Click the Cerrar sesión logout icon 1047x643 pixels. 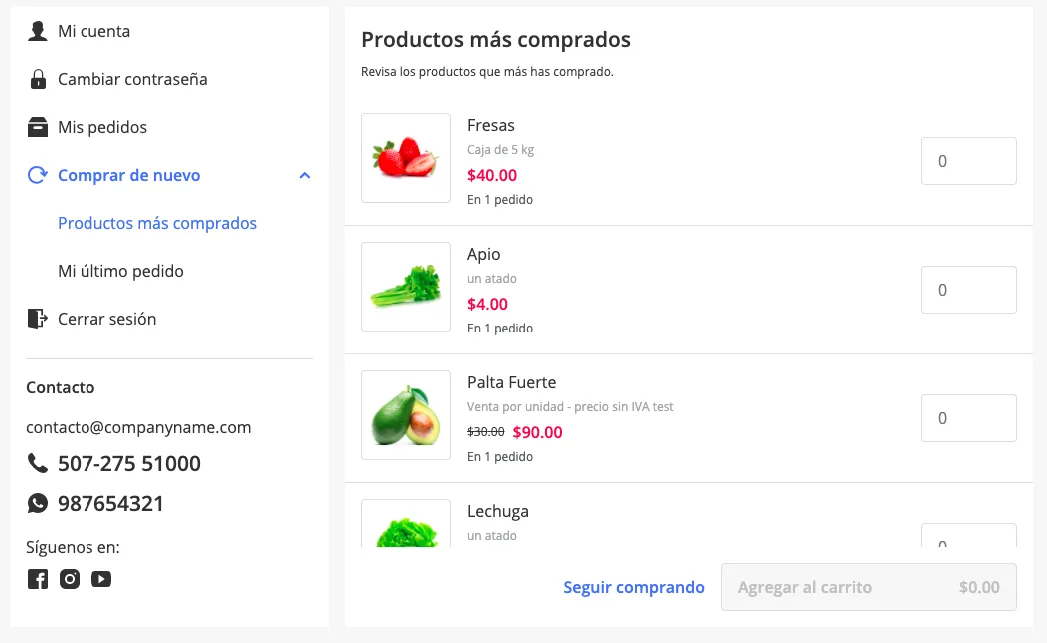click(37, 318)
